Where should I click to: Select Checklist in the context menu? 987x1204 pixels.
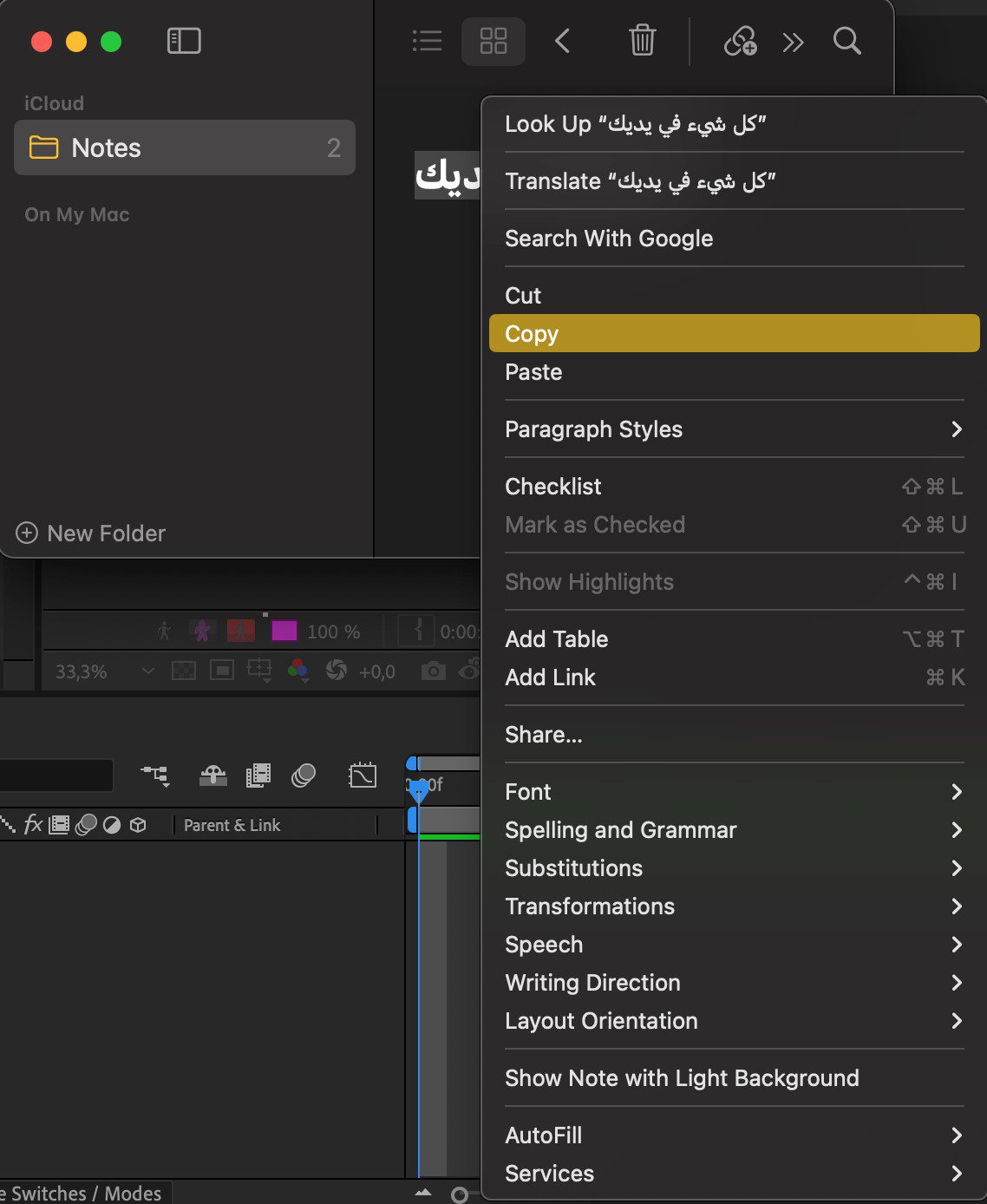click(x=734, y=487)
